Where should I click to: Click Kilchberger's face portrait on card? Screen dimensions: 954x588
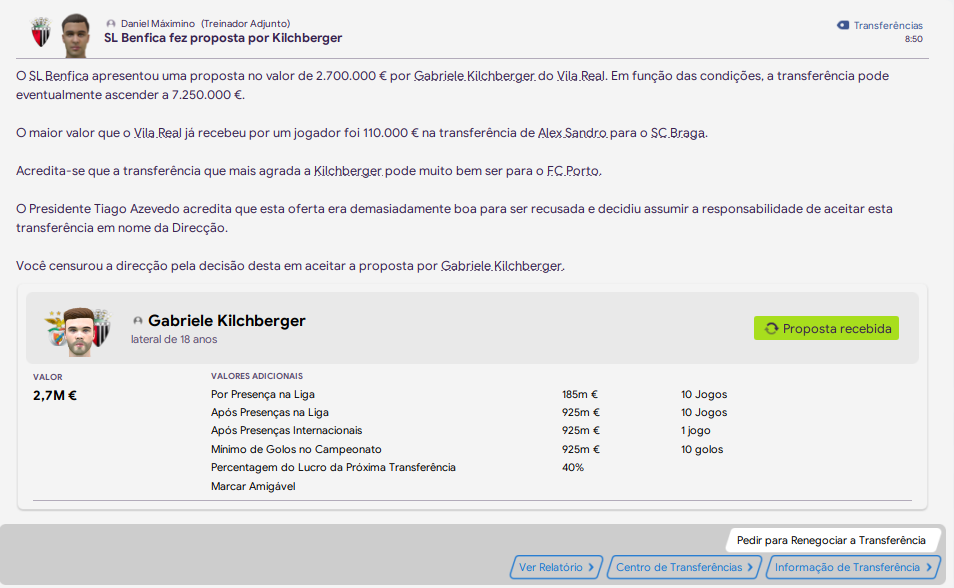pos(80,332)
